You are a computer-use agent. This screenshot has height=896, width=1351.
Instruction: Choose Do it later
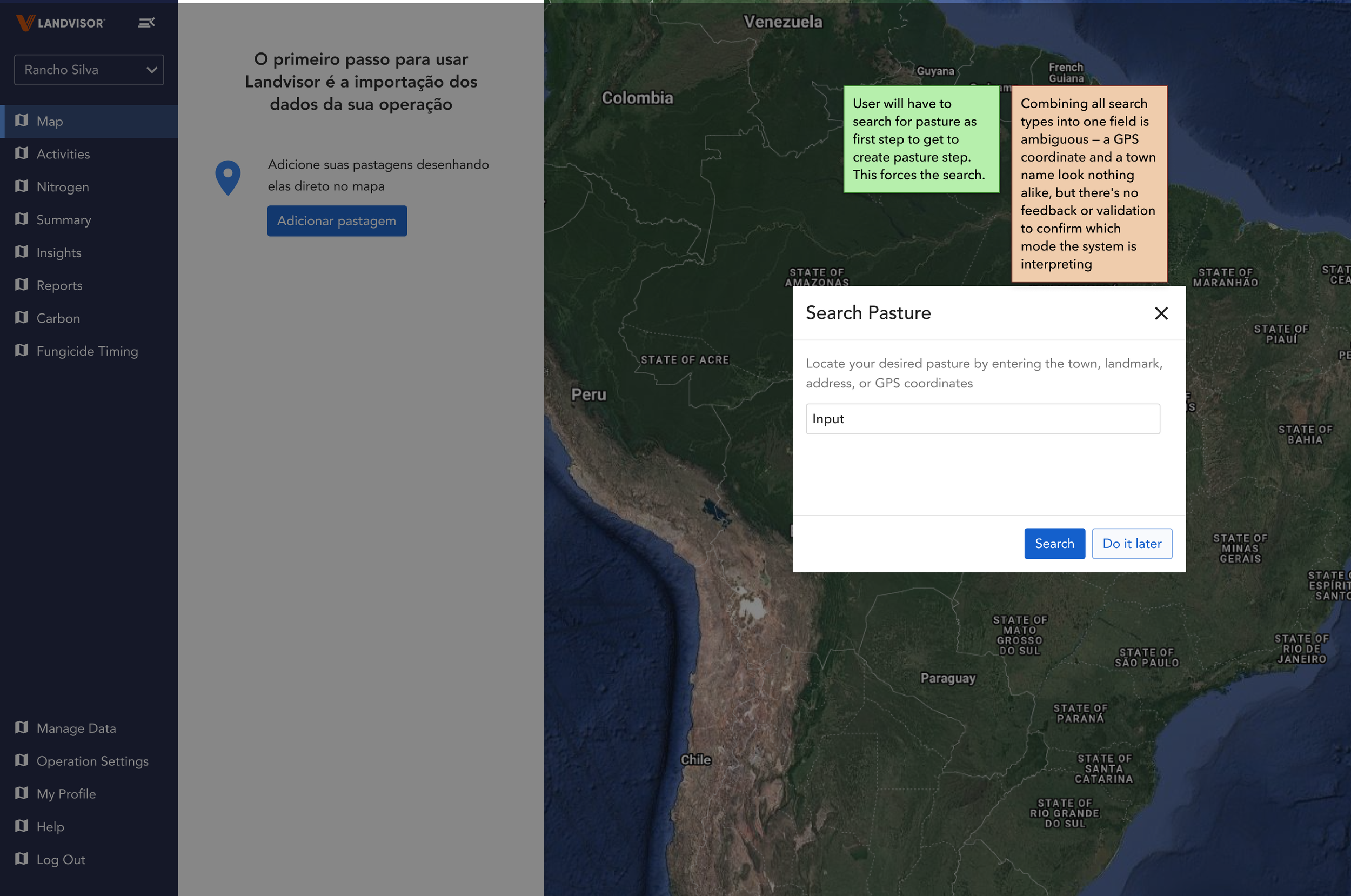(1132, 544)
